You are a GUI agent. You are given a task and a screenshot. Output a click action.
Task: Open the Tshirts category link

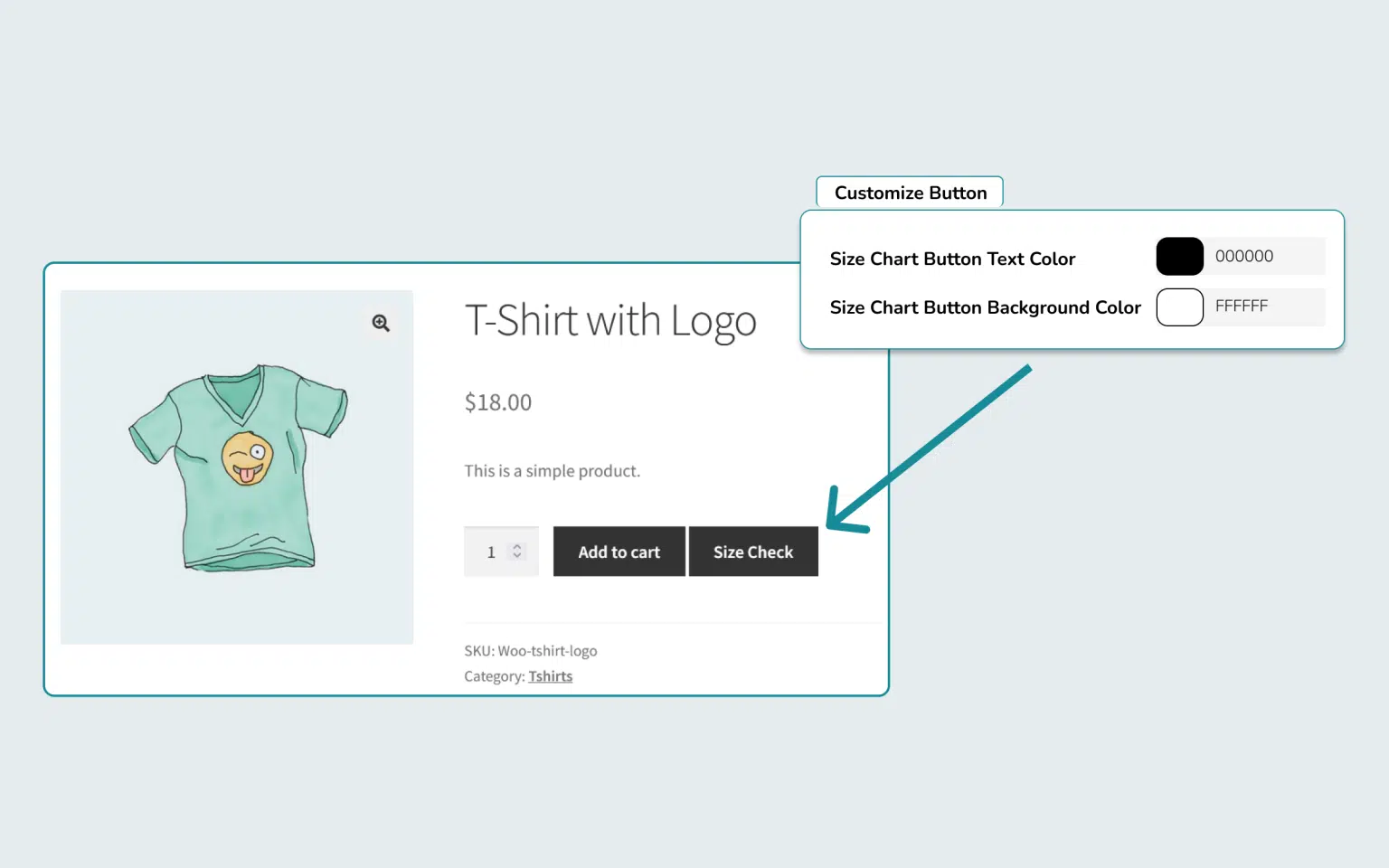[550, 676]
